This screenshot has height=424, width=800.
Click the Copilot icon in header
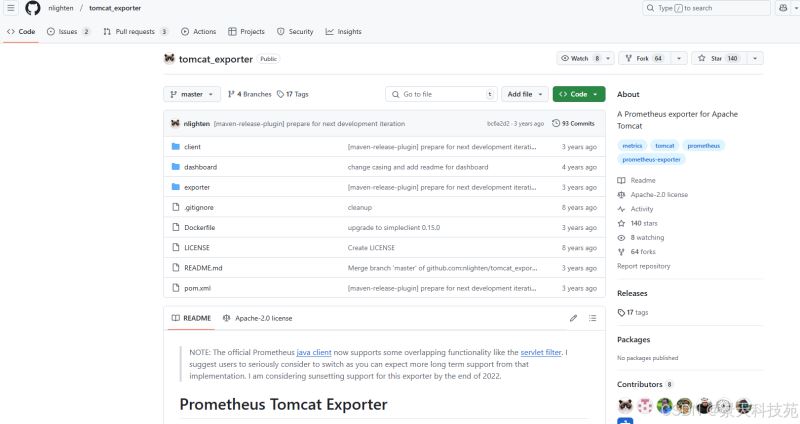coord(782,8)
